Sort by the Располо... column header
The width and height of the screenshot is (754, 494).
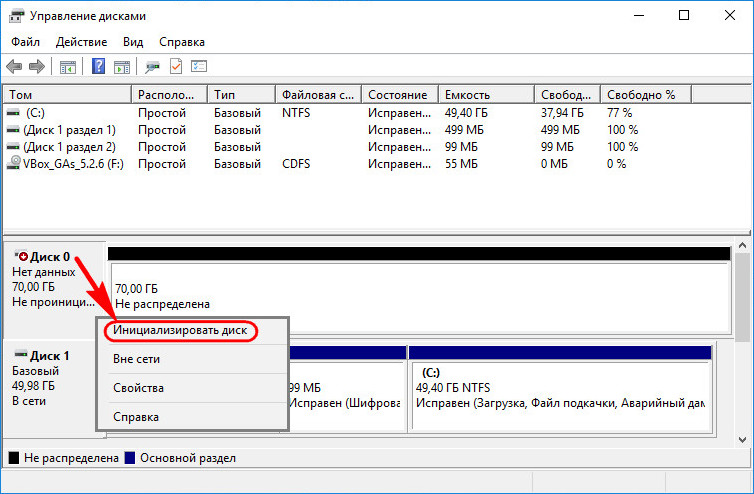(x=169, y=95)
